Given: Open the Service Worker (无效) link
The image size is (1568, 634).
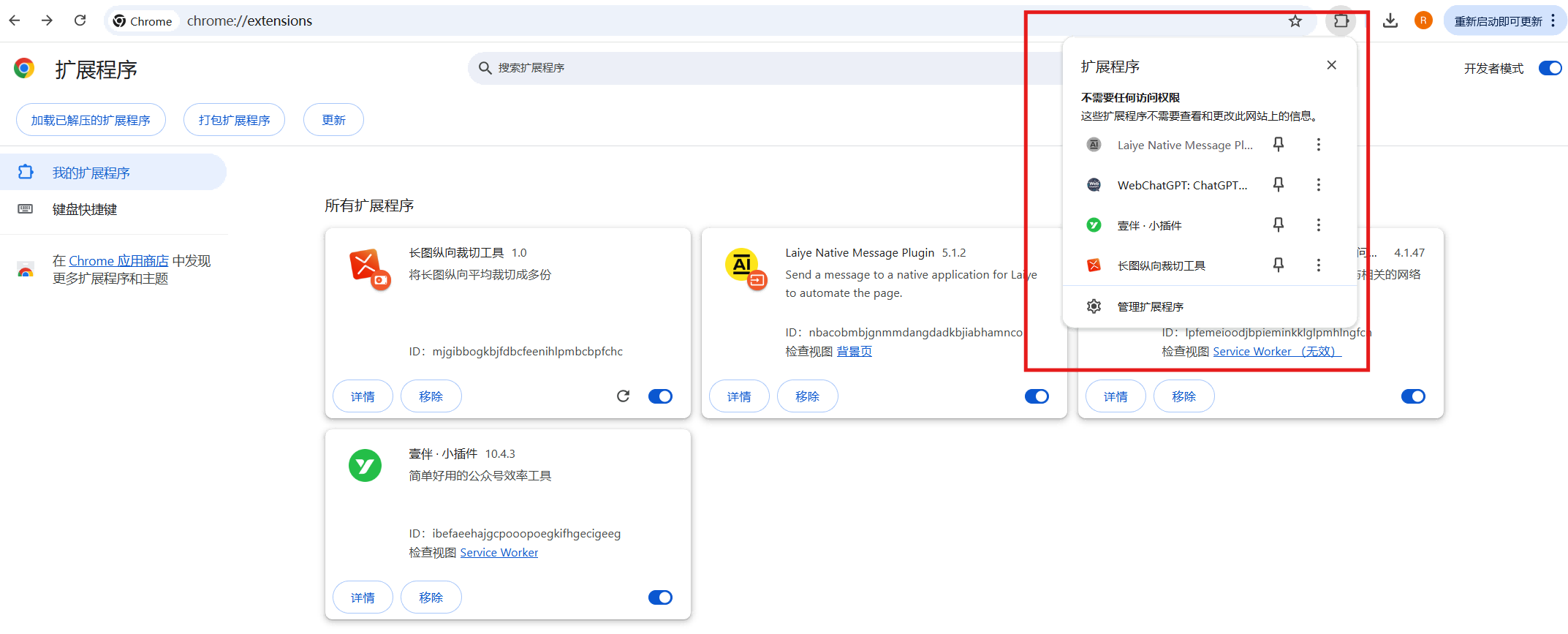Looking at the screenshot, I should point(1277,352).
